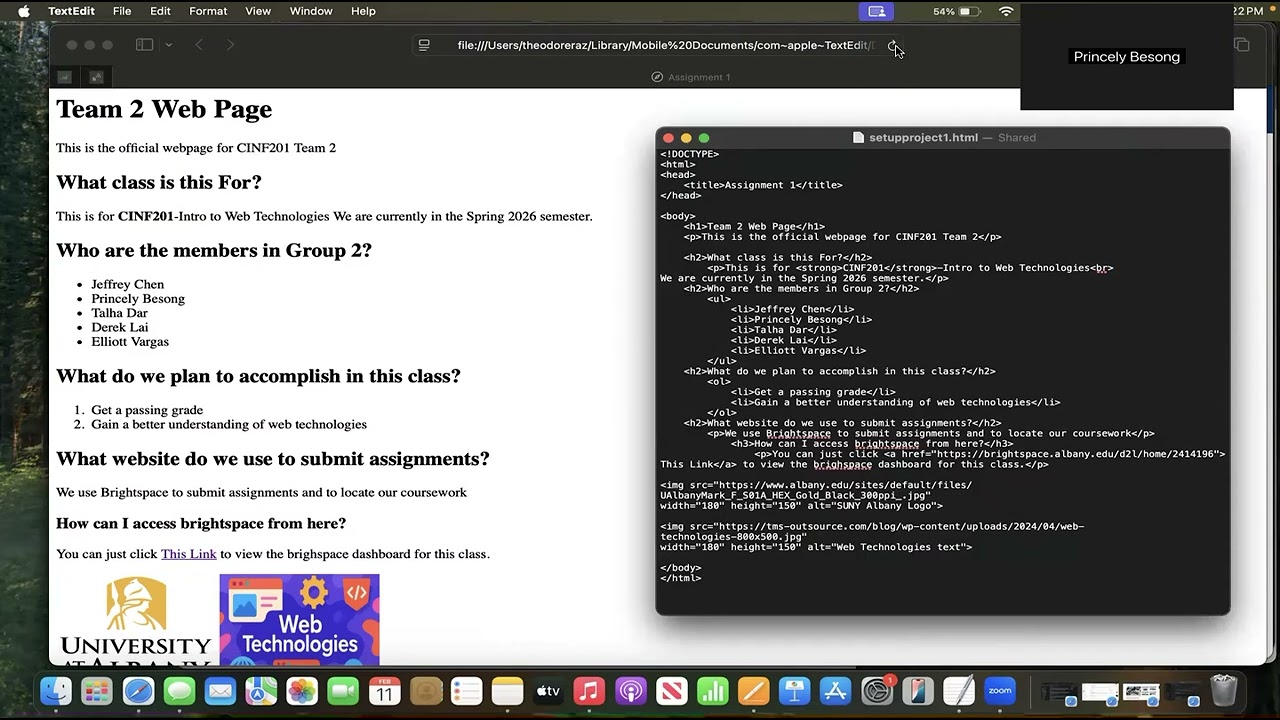Check the battery status in the menu bar

tap(957, 11)
